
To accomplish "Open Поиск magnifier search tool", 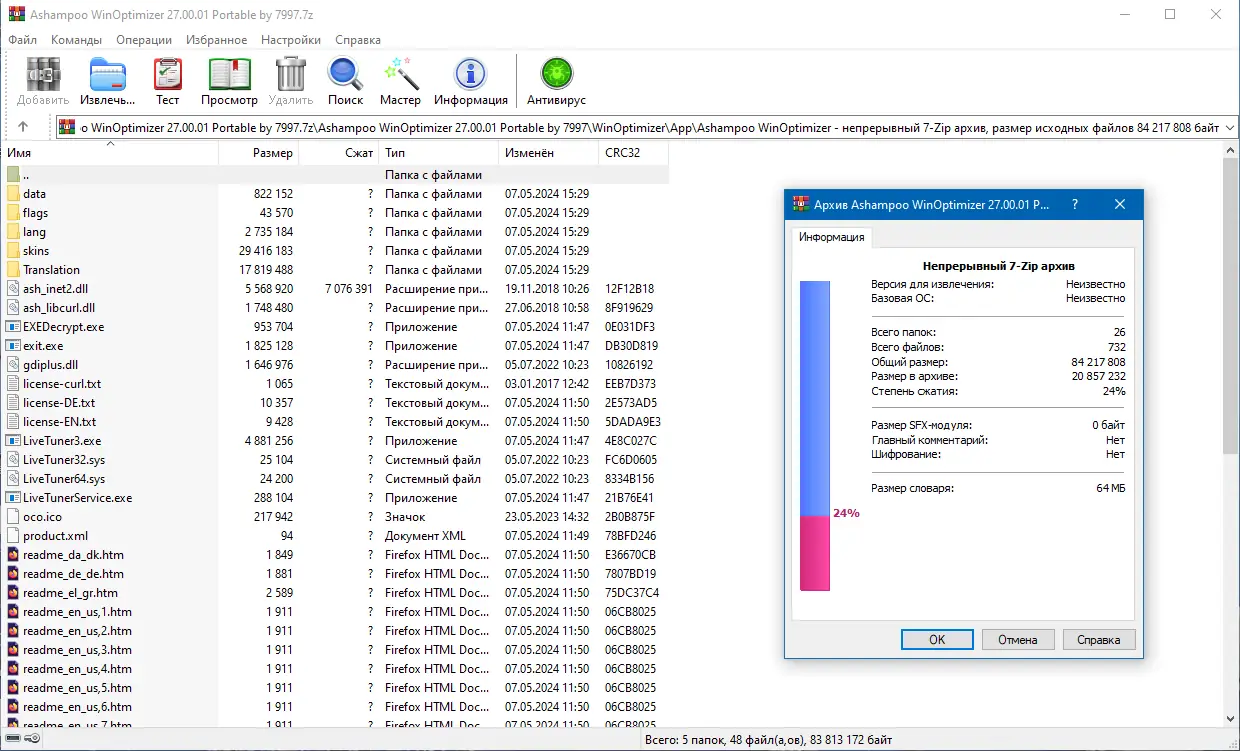I will pyautogui.click(x=345, y=75).
